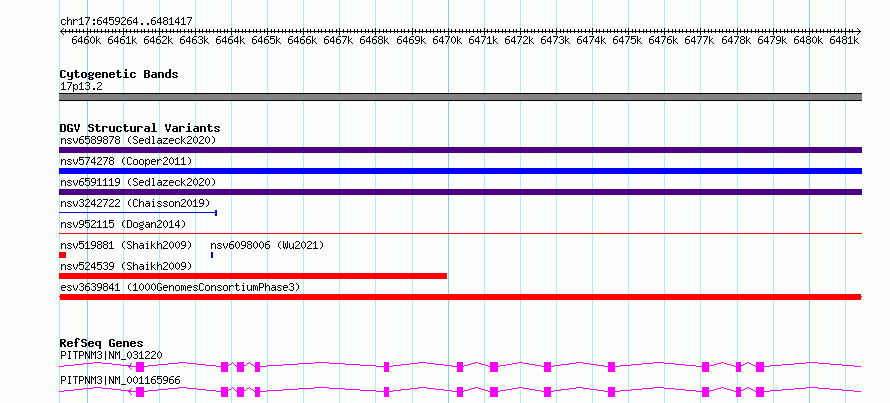Click the nsv574278 (Cooper2011) label
This screenshot has width=890, height=403.
(x=126, y=161)
